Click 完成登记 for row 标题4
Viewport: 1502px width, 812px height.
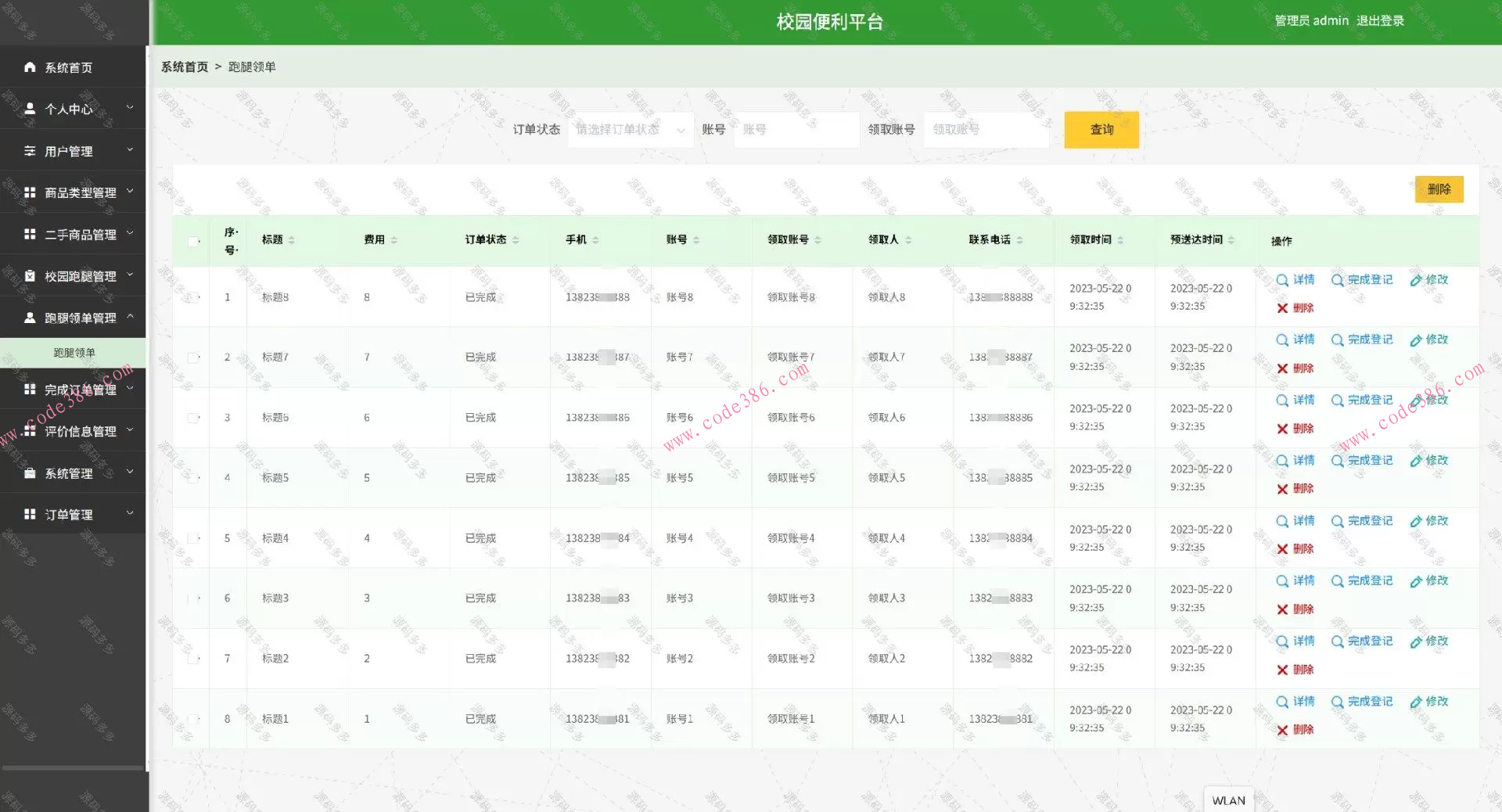[1362, 521]
